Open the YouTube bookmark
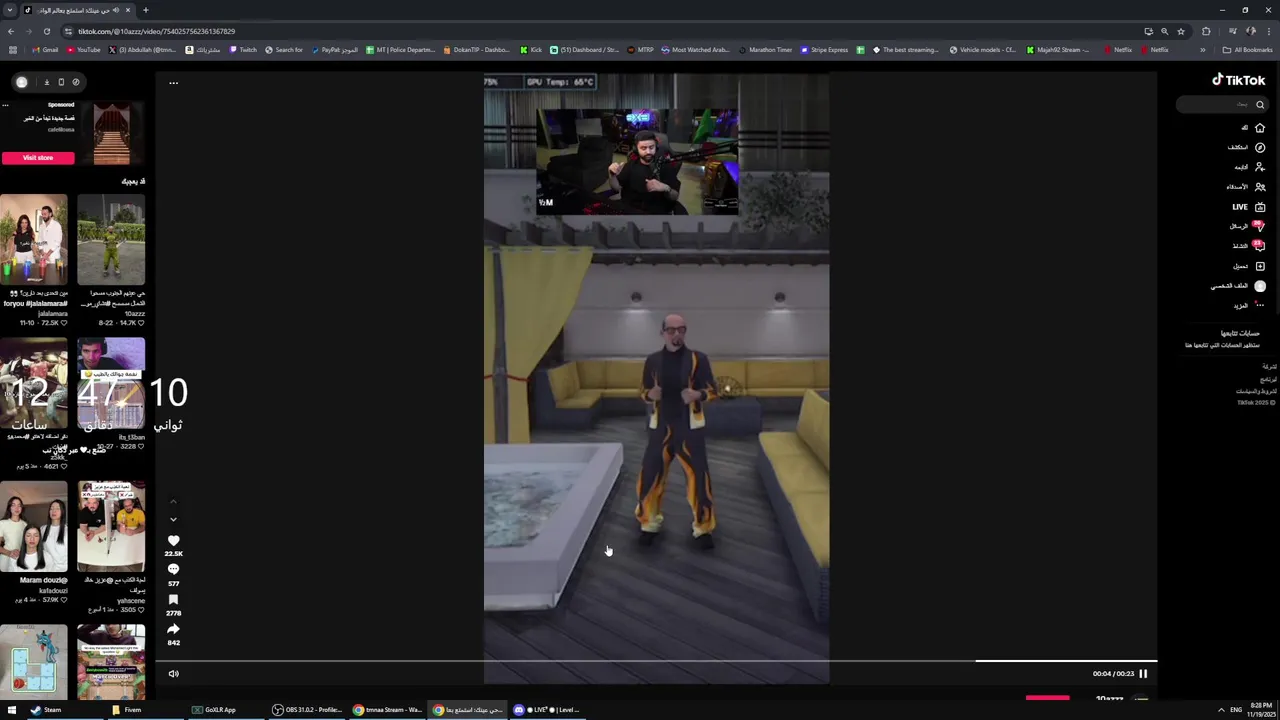Viewport: 1280px width, 720px height. [x=83, y=50]
